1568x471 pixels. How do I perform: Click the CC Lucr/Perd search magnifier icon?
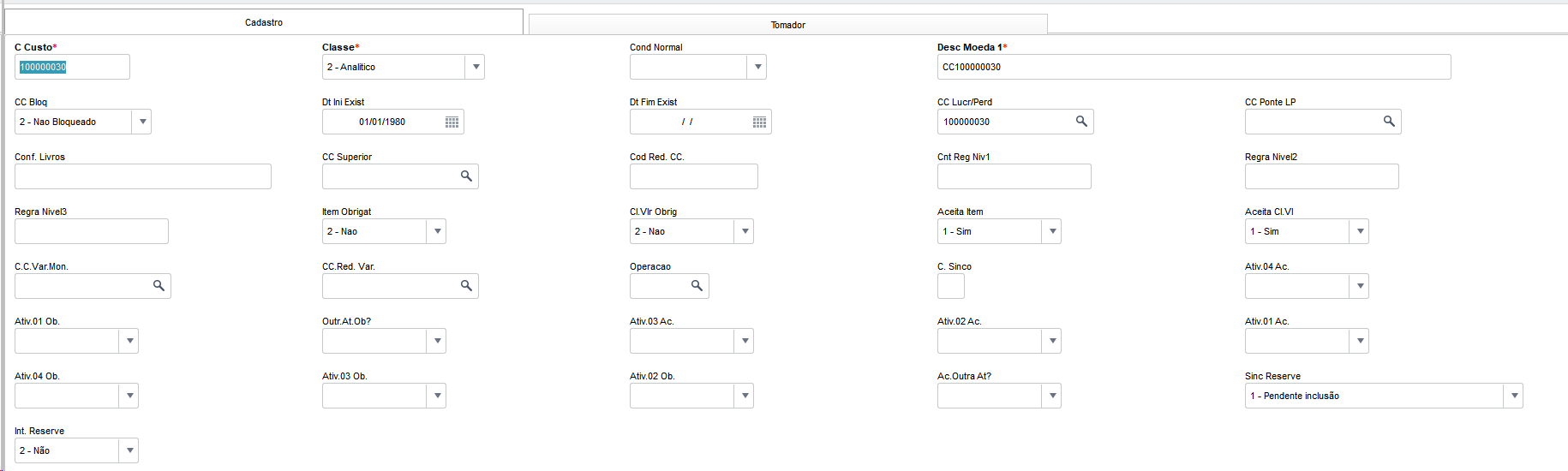point(1081,122)
